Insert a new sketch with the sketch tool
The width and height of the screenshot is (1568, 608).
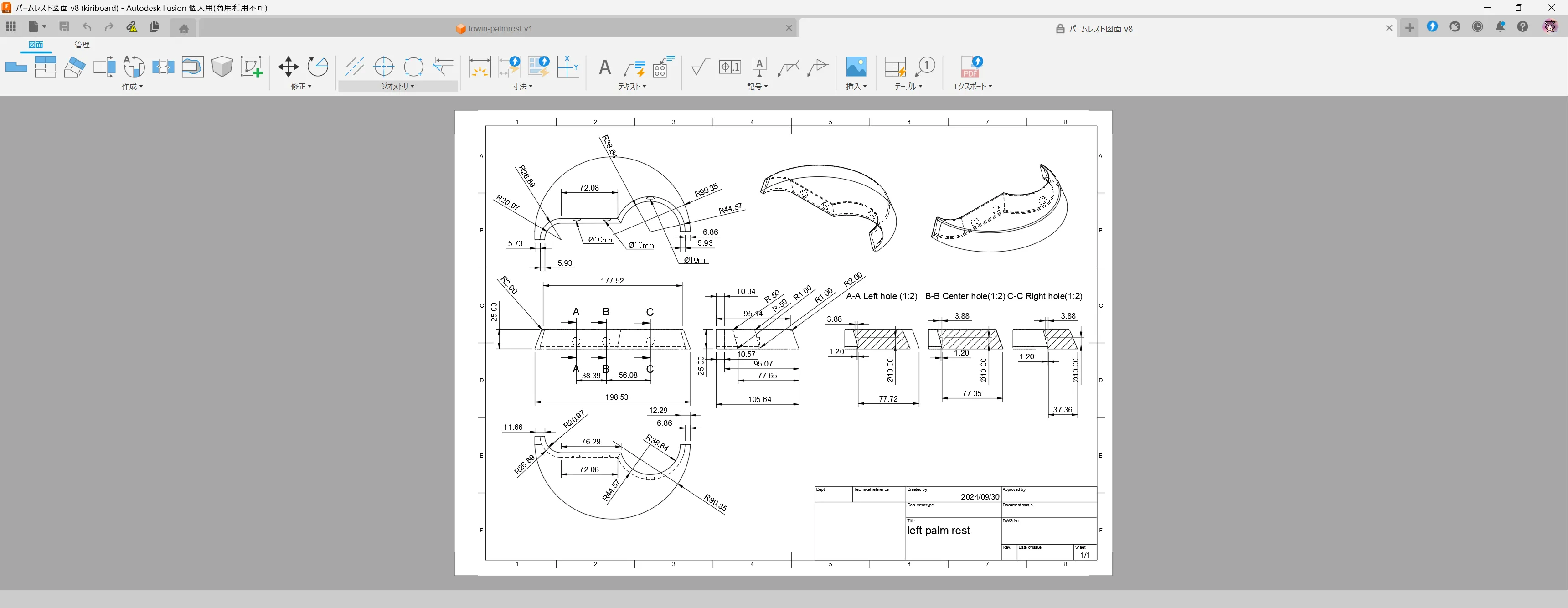pos(252,67)
